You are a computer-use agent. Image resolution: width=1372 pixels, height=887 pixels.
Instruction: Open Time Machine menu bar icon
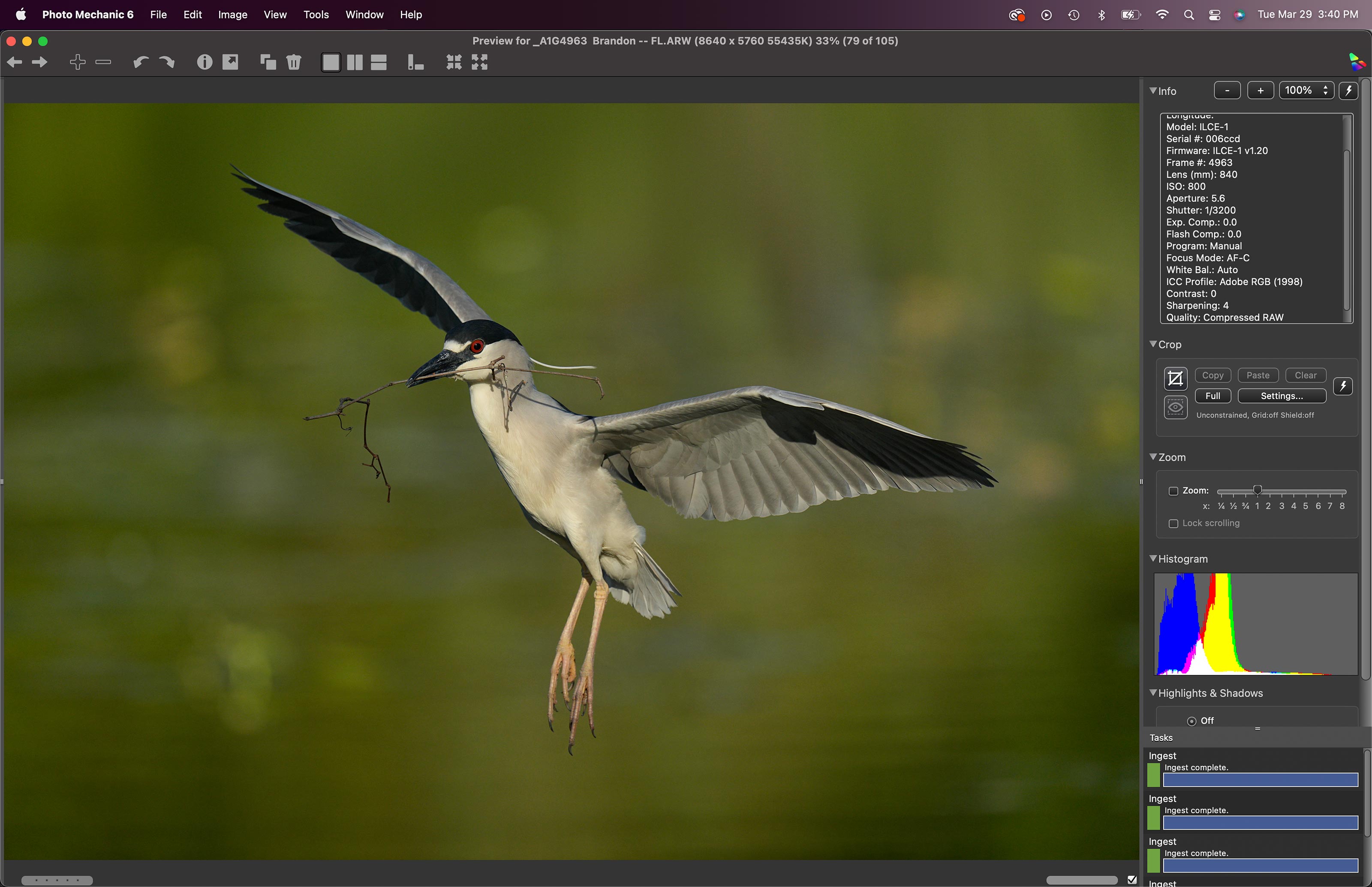point(1074,15)
